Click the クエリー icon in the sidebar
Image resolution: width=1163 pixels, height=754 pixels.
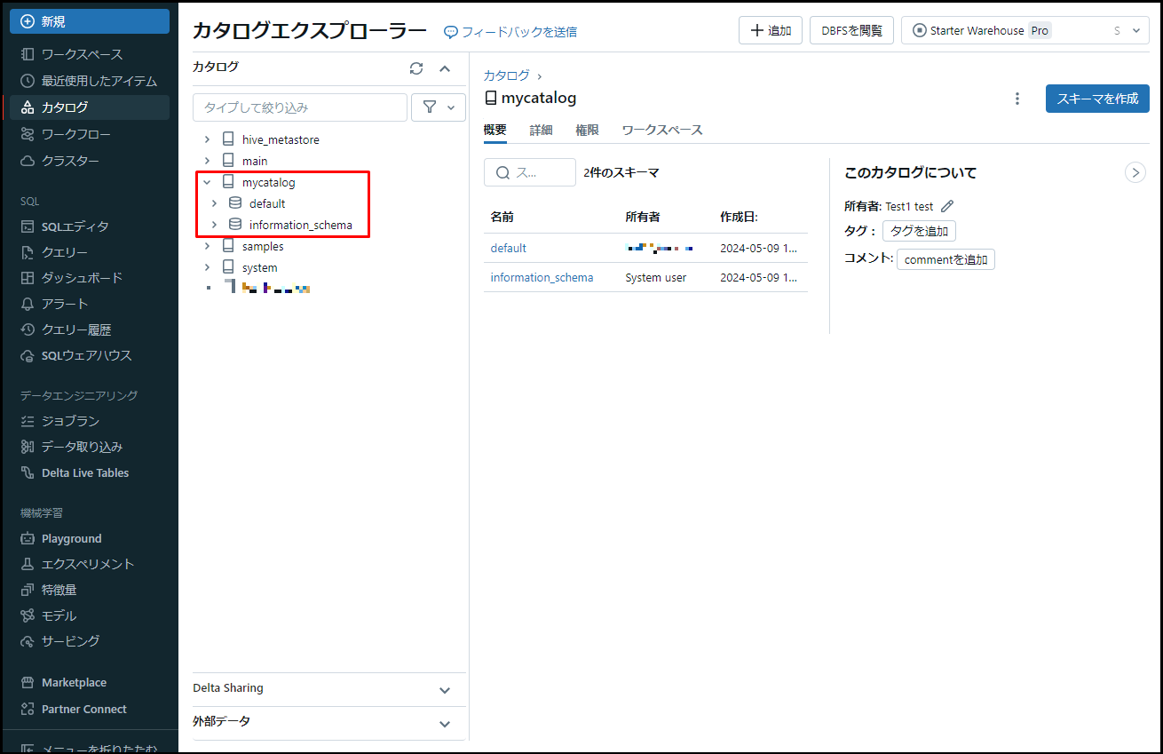coord(27,253)
